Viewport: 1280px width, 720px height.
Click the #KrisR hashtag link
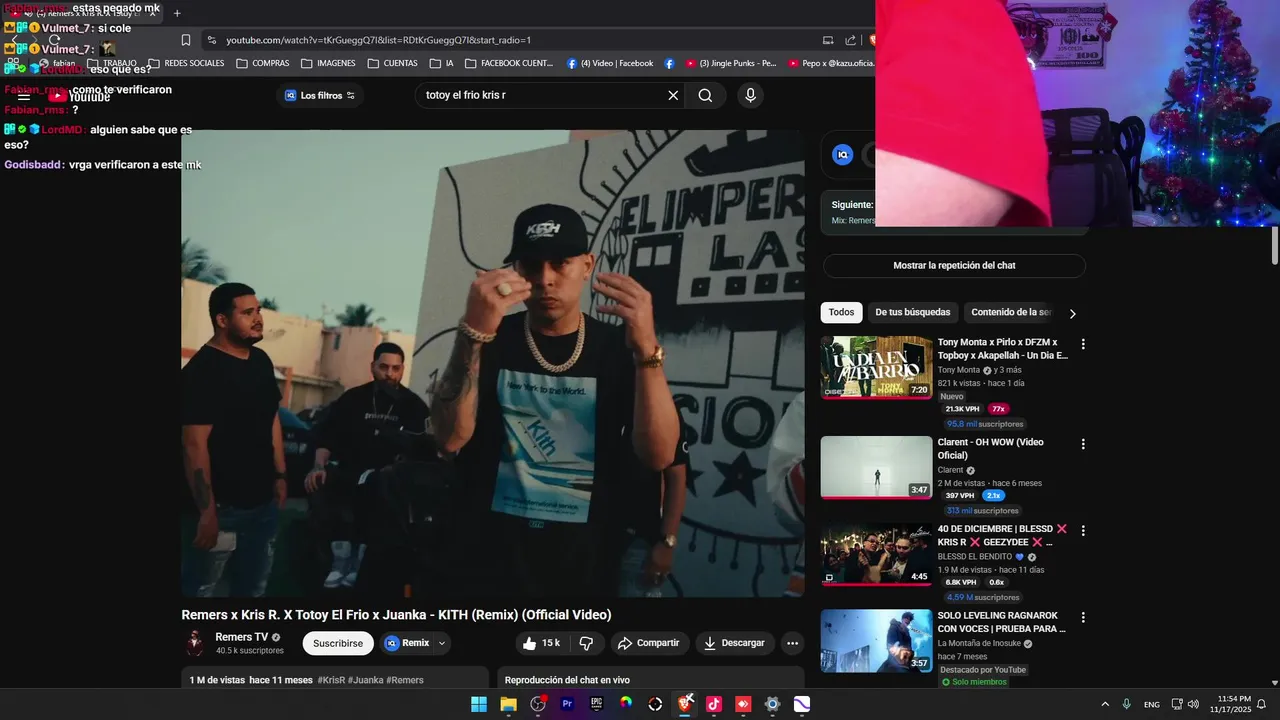[x=331, y=680]
